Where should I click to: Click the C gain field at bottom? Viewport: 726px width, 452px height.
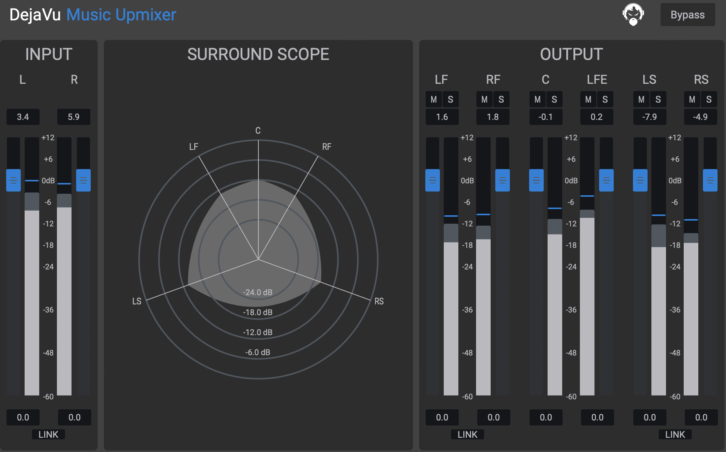[x=546, y=417]
